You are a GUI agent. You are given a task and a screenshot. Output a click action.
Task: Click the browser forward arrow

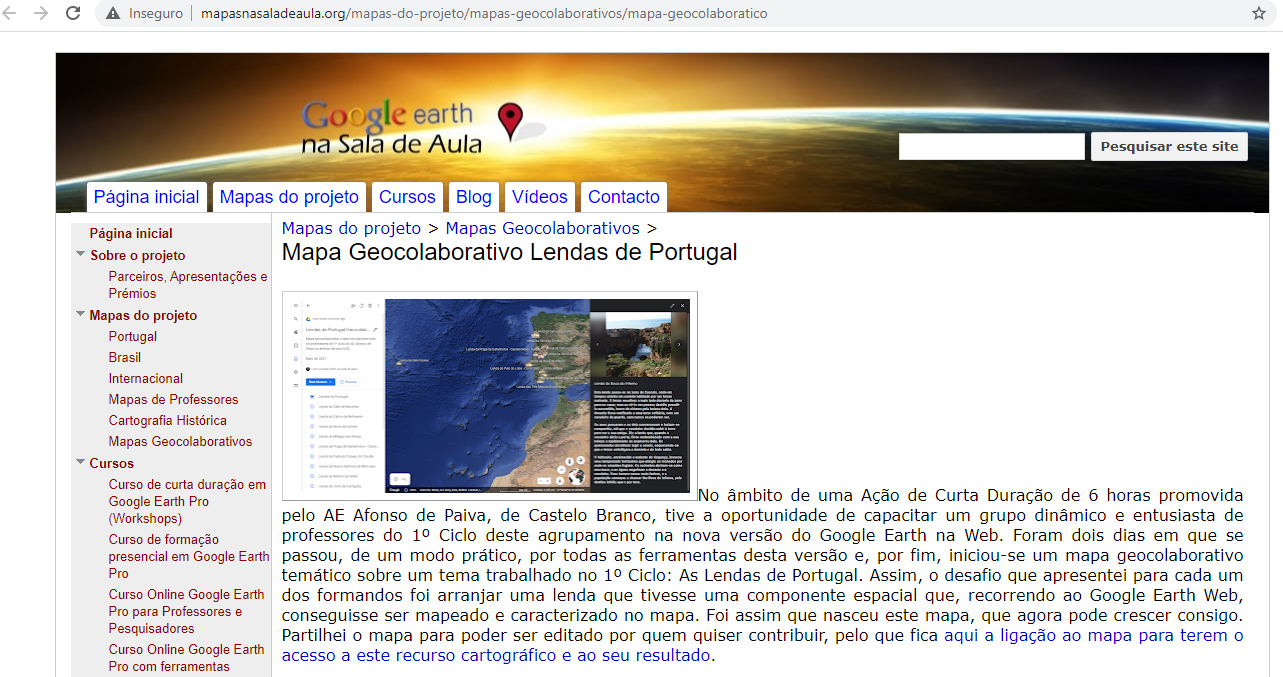(x=41, y=13)
